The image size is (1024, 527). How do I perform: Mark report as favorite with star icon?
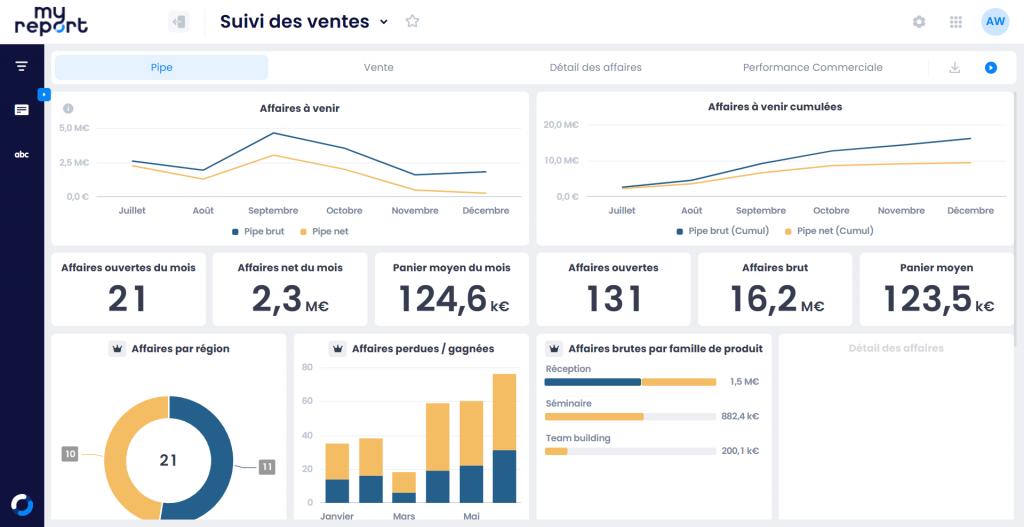point(412,22)
